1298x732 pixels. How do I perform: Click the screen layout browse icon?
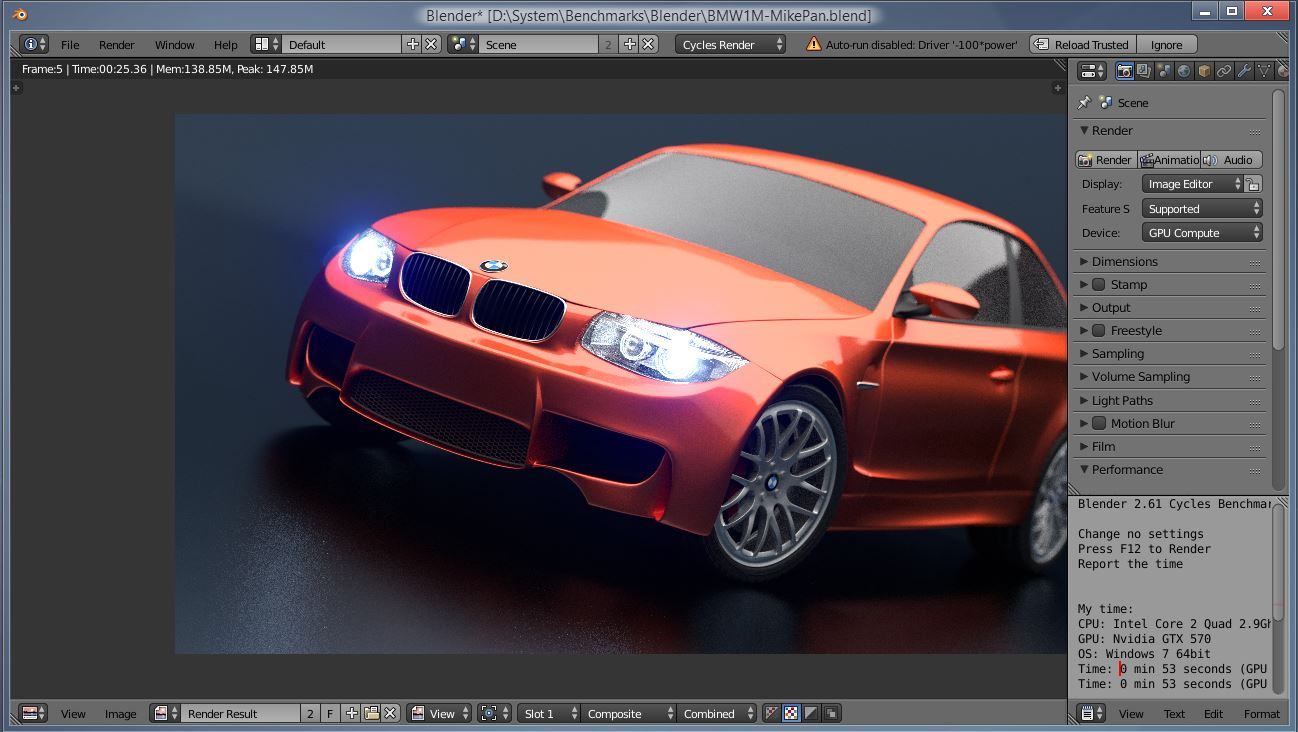click(x=265, y=44)
